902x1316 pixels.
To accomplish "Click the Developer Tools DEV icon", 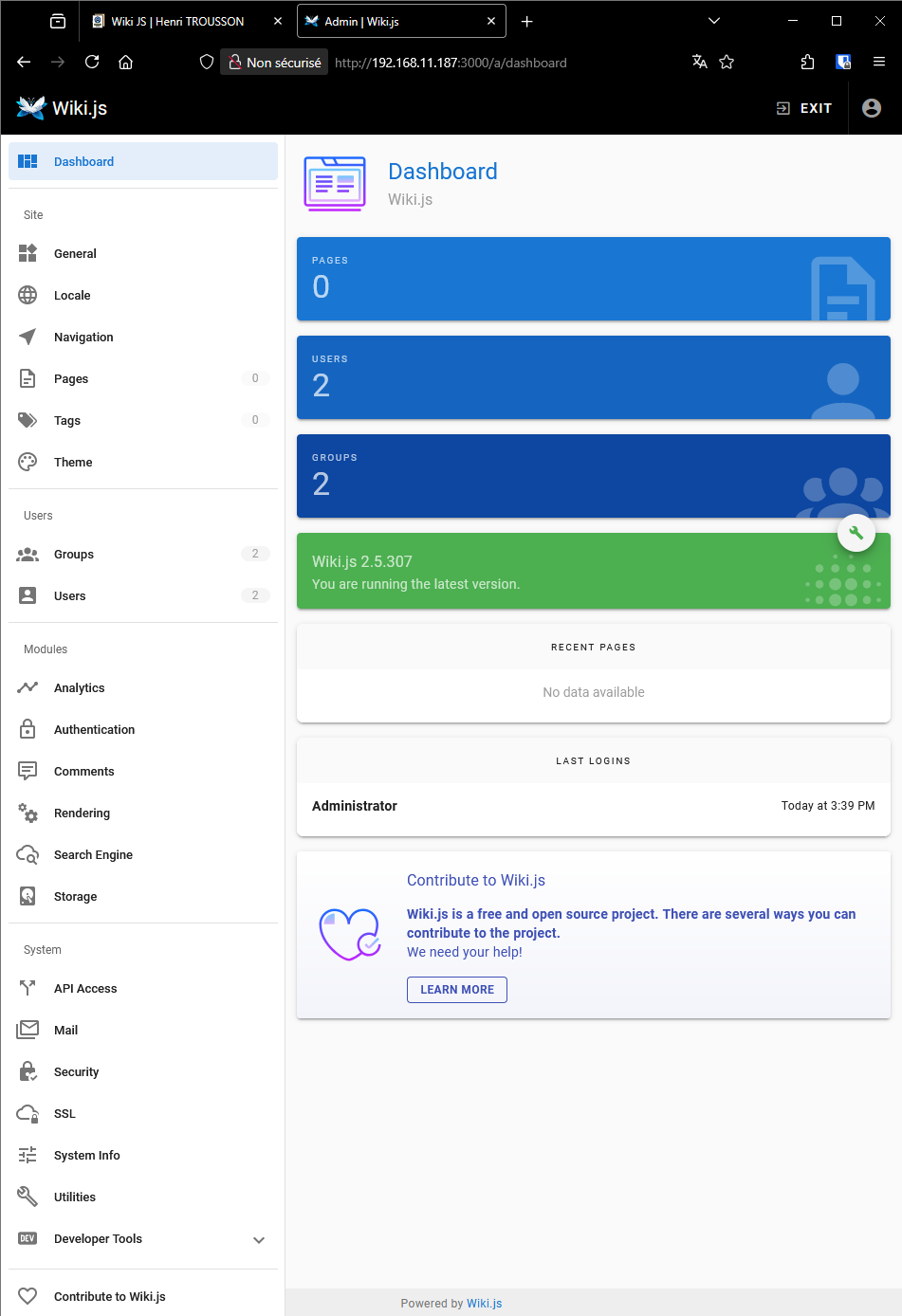I will click(x=28, y=1238).
